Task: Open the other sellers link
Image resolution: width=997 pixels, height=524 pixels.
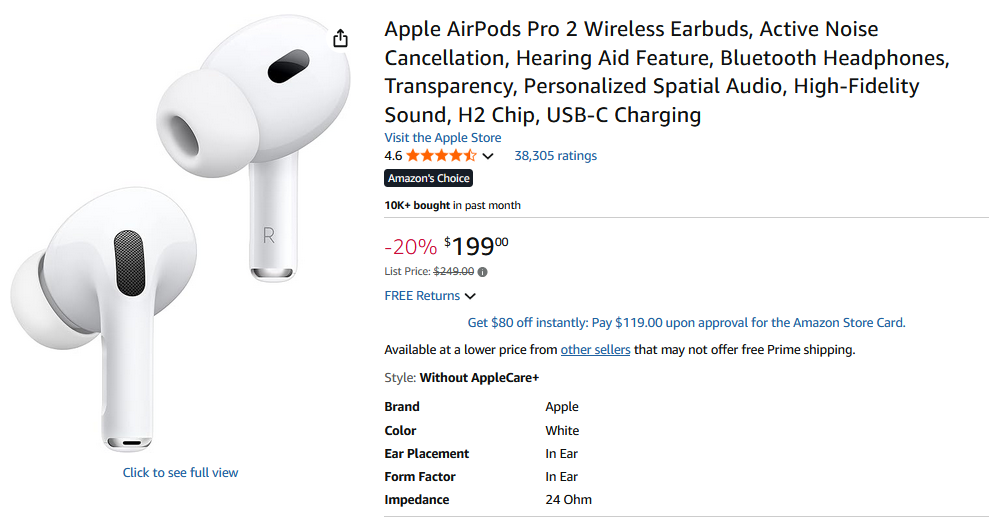Action: pyautogui.click(x=595, y=350)
